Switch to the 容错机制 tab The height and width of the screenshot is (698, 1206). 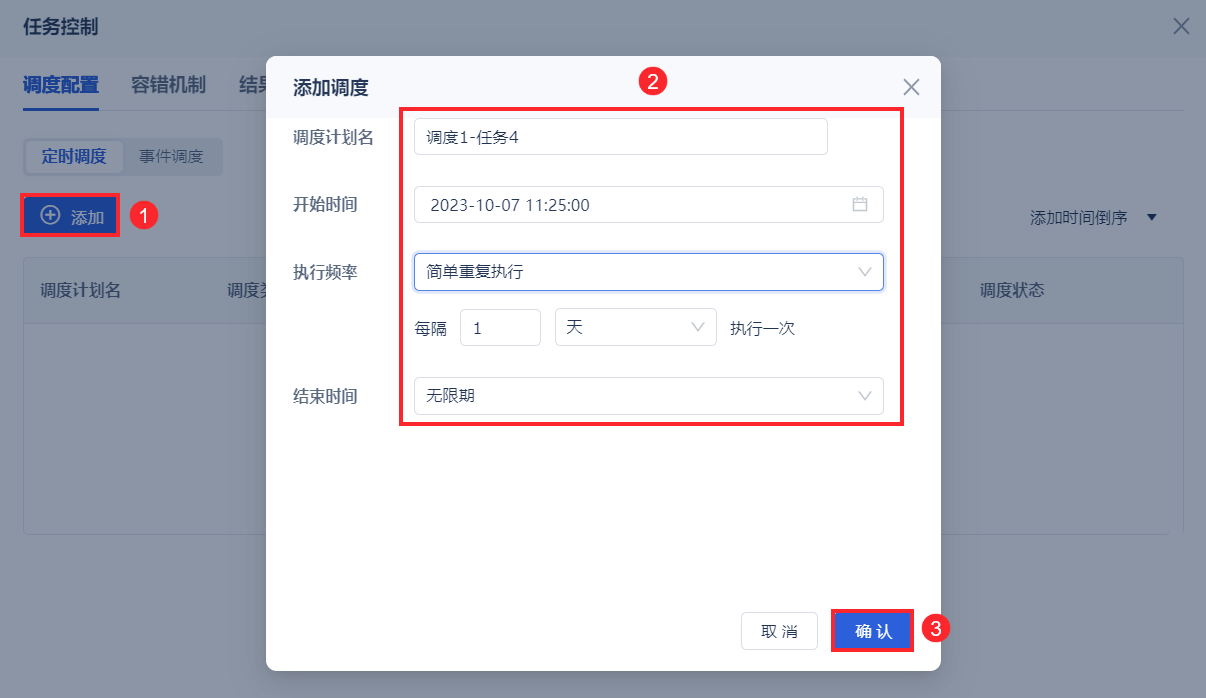coord(168,85)
